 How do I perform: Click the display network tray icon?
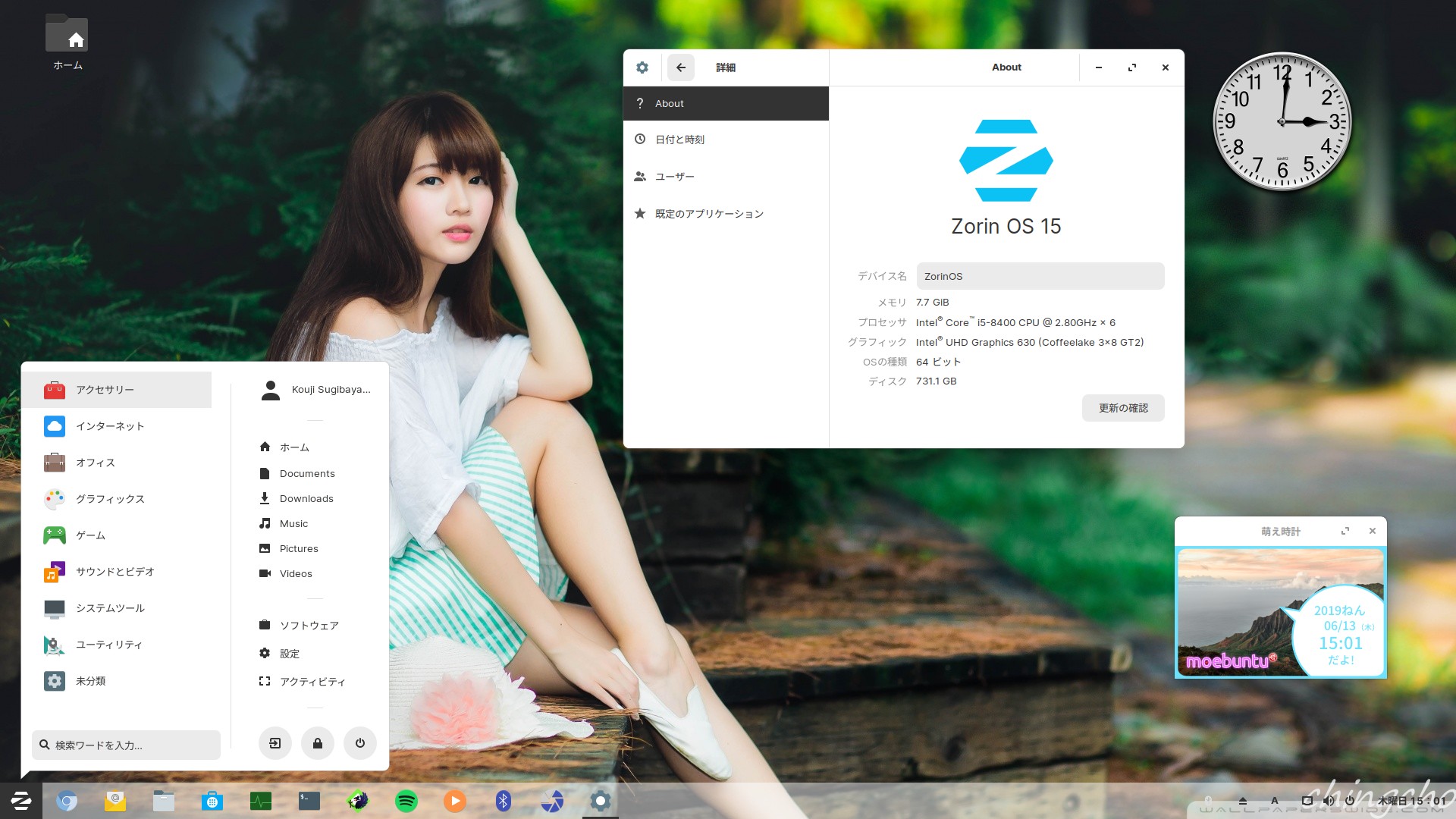(x=1307, y=801)
